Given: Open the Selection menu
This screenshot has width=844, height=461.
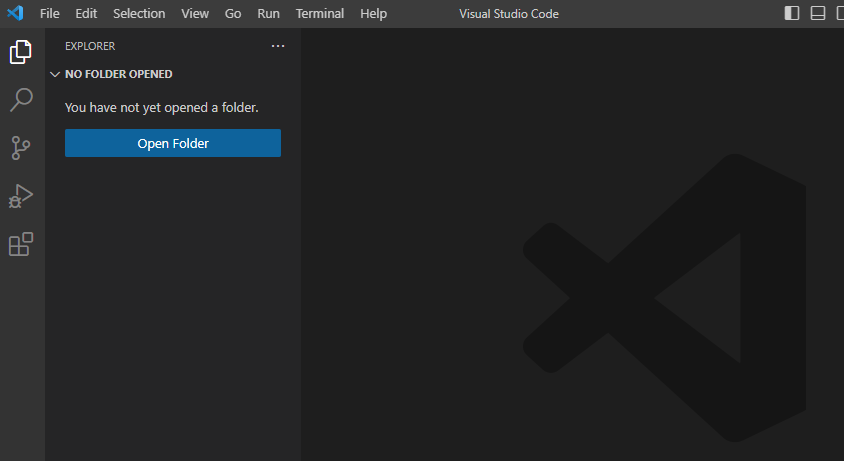Looking at the screenshot, I should (x=139, y=13).
